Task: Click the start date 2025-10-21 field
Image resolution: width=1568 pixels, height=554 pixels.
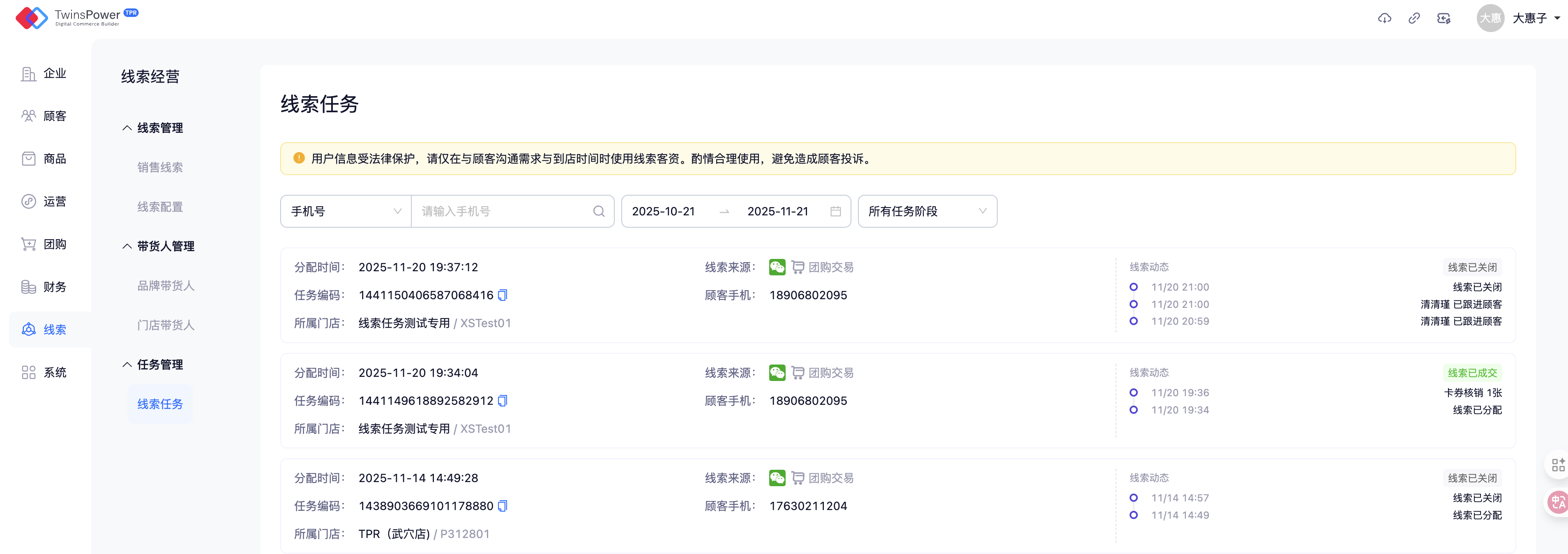Action: (664, 211)
